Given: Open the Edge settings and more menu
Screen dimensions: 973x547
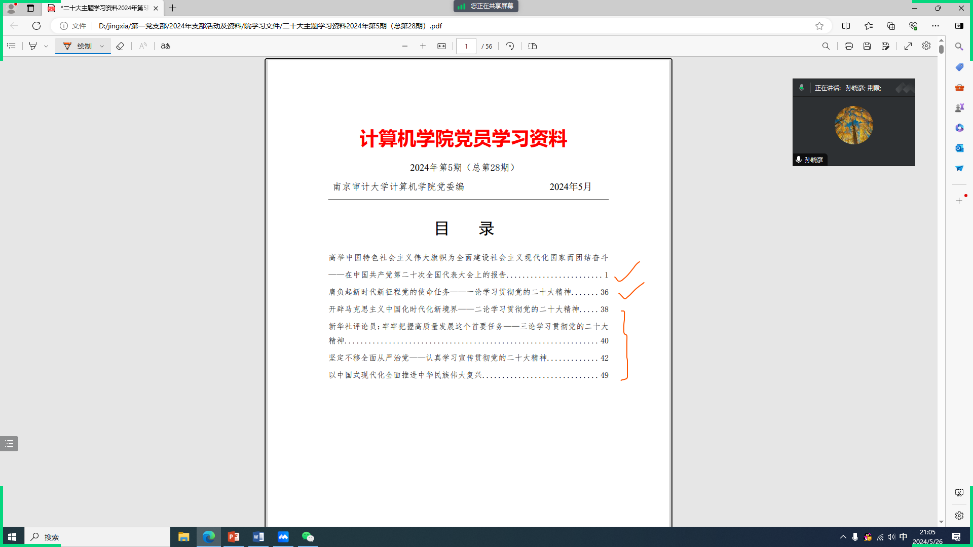Looking at the screenshot, I should pyautogui.click(x=934, y=25).
